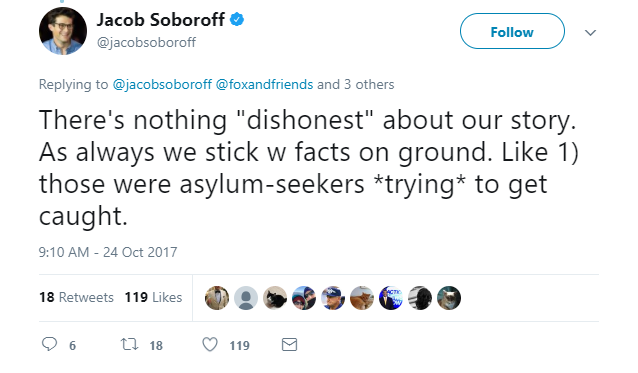This screenshot has width=638, height=373.
Task: Click the envelope direct message icon
Action: click(x=289, y=345)
